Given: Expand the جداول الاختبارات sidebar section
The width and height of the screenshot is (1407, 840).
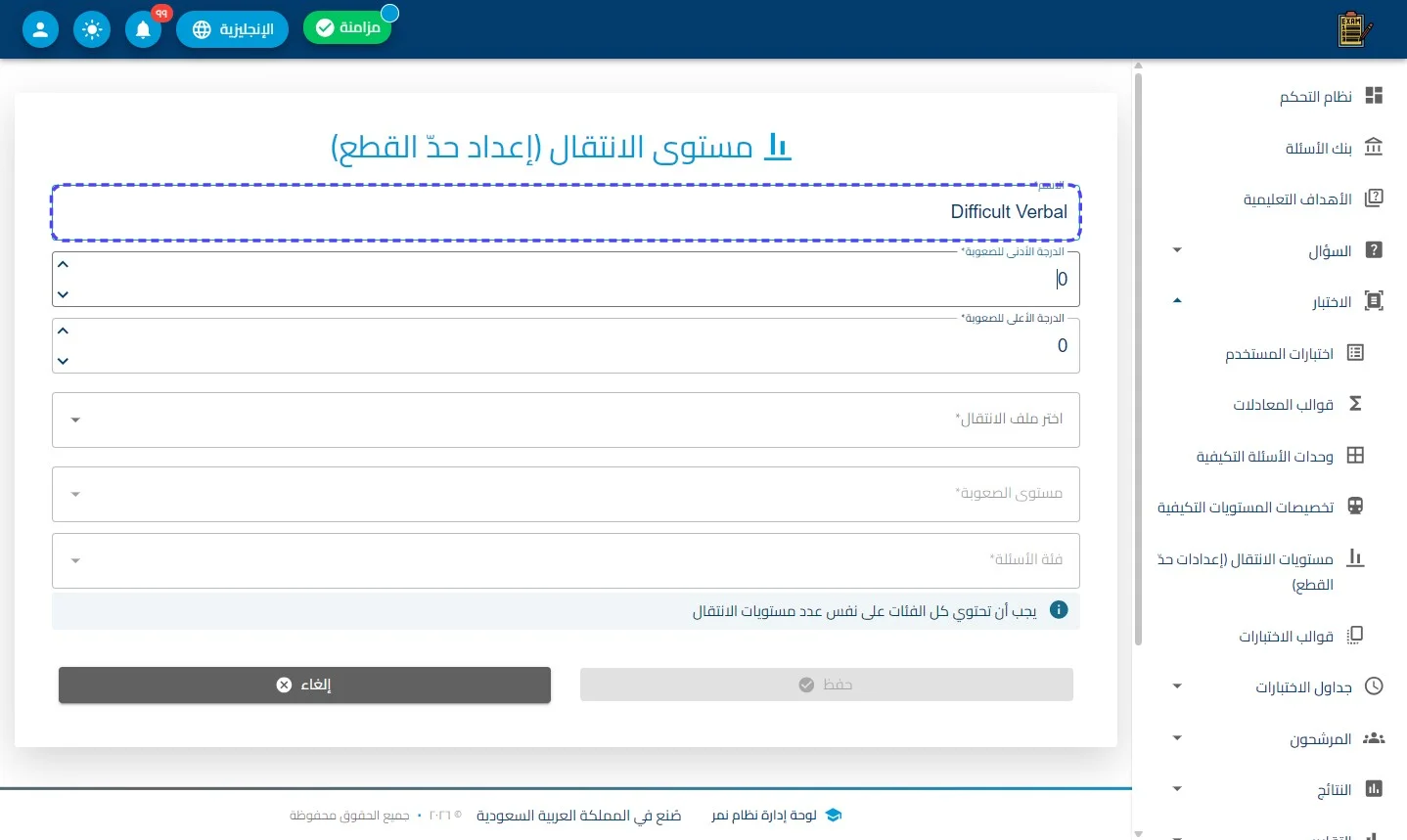Looking at the screenshot, I should [x=1177, y=686].
